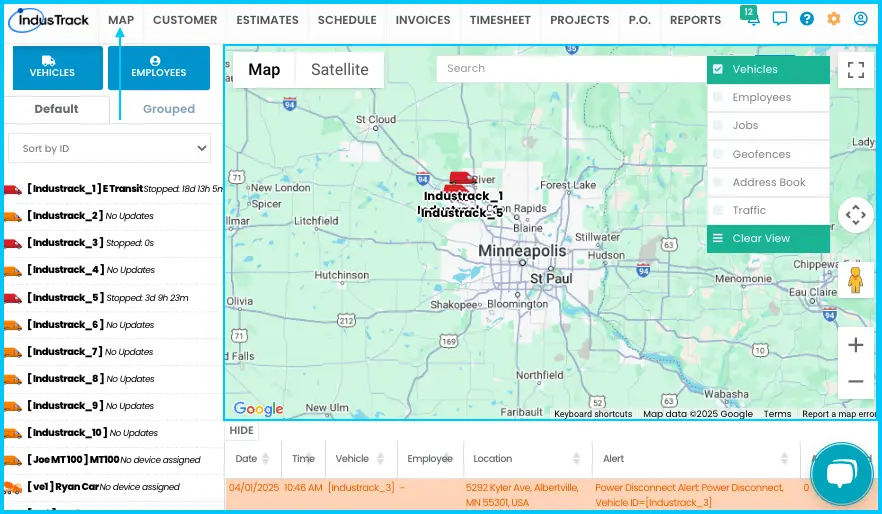
Task: Open Keyboard shortcuts link
Action: (593, 414)
